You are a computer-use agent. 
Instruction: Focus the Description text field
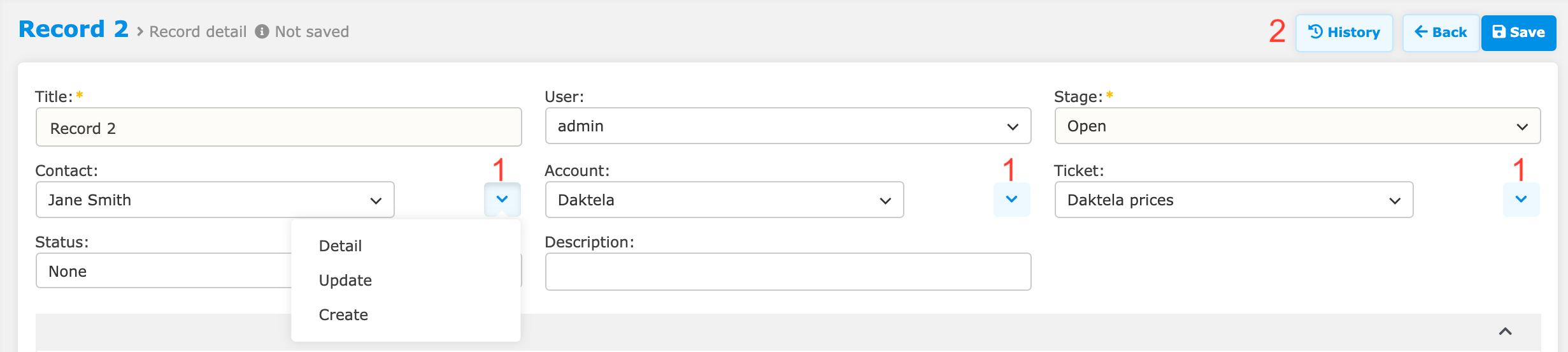click(788, 272)
